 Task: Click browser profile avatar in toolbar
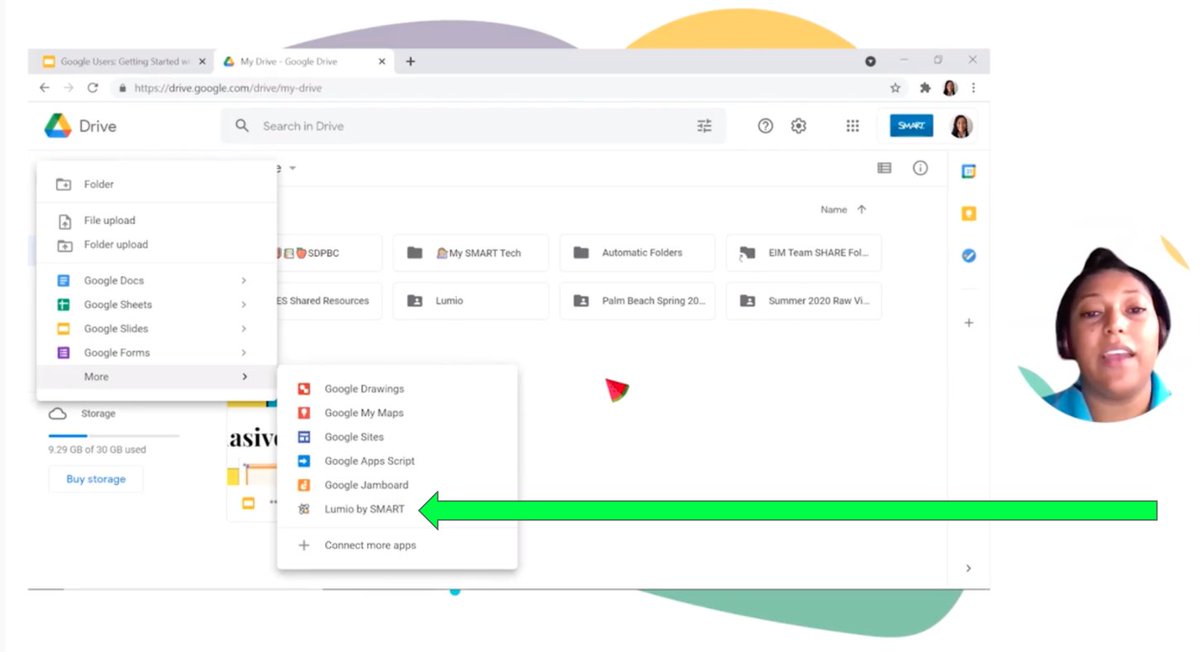950,88
